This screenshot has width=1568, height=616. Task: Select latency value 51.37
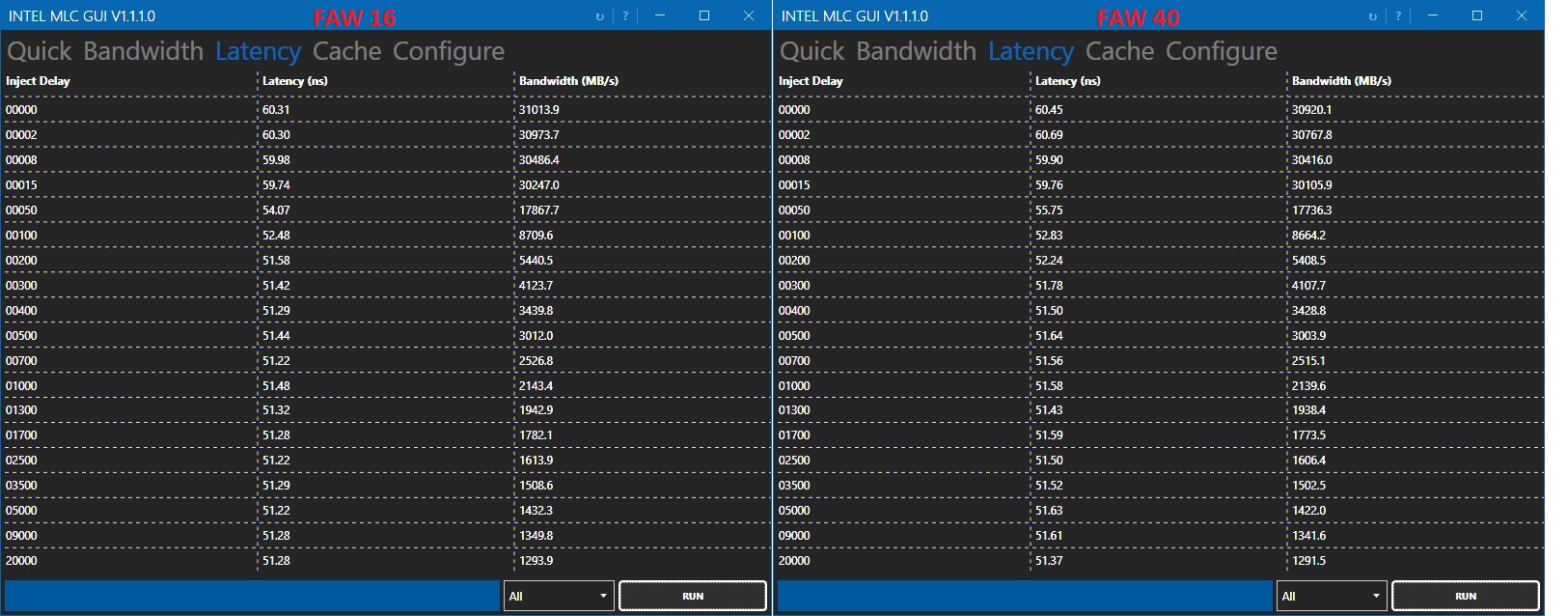coord(1049,561)
